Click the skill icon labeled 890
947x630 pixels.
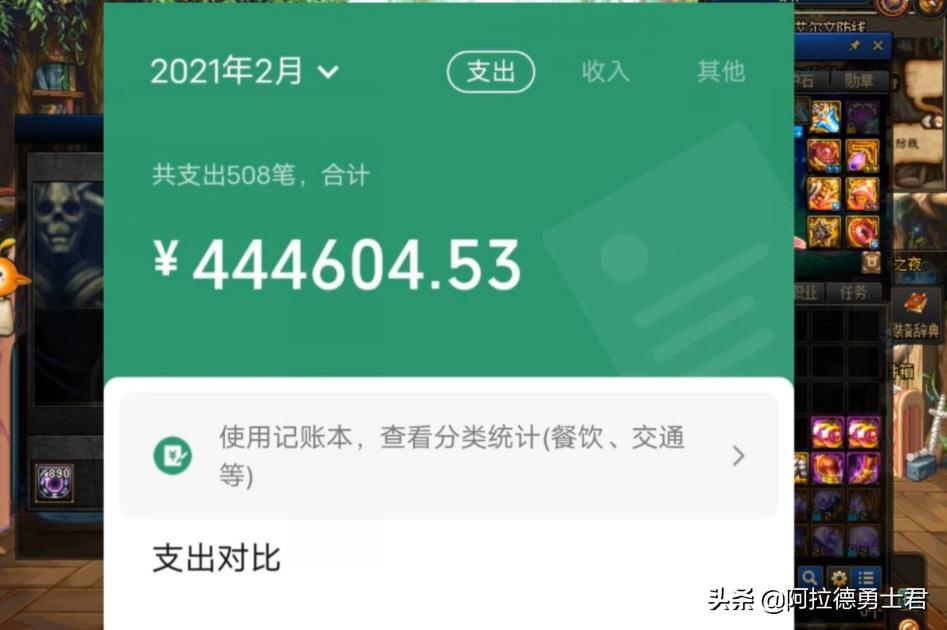(x=55, y=483)
